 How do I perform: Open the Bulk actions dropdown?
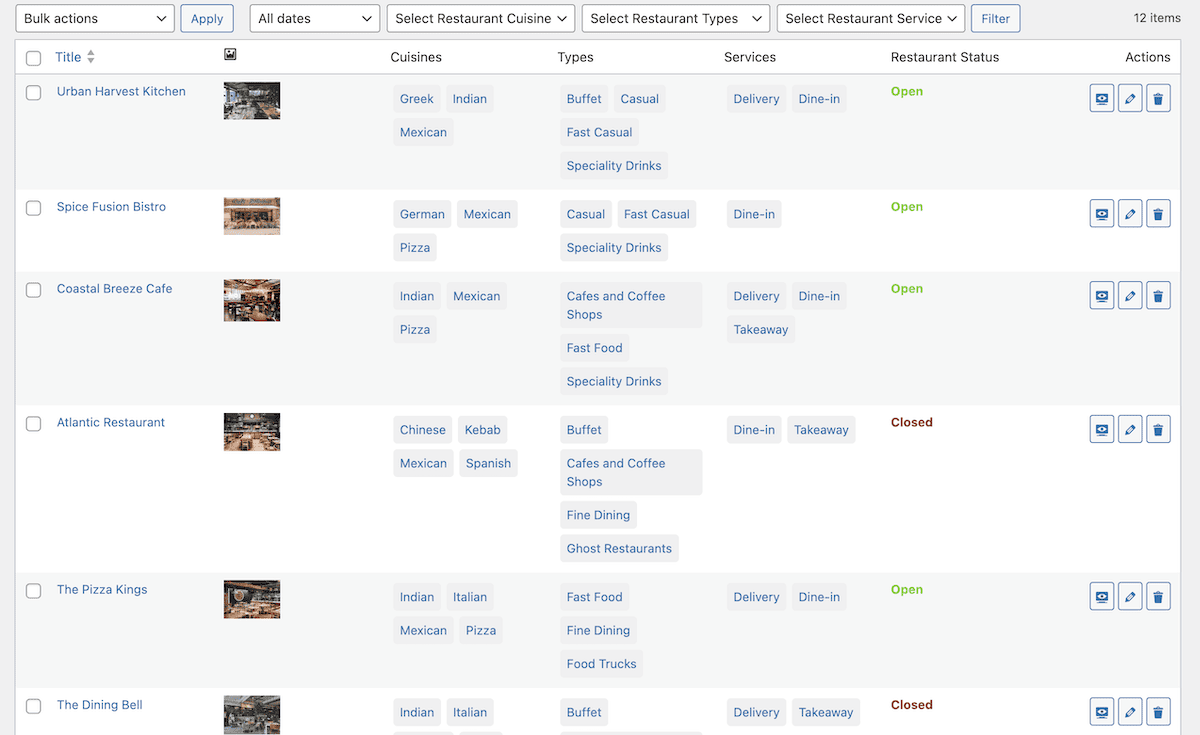click(95, 19)
